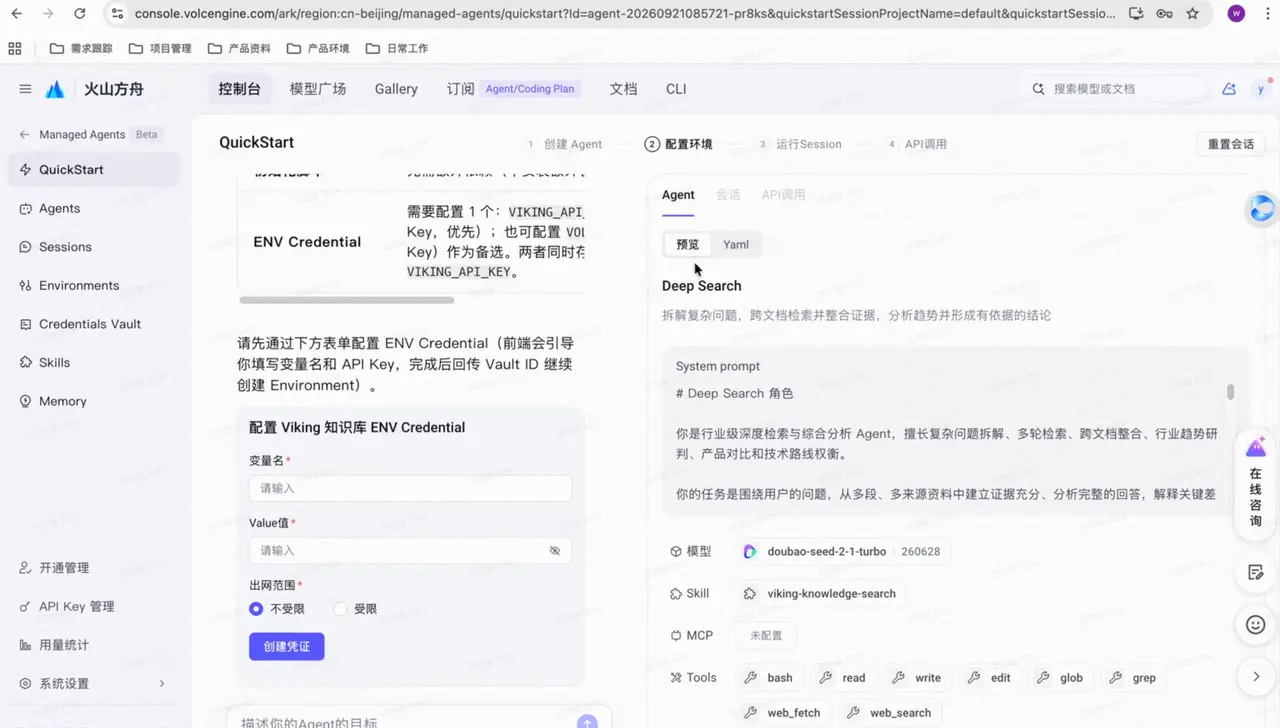The image size is (1280, 728).
Task: Go back to Managed Agents arrow
Action: click(x=25, y=135)
